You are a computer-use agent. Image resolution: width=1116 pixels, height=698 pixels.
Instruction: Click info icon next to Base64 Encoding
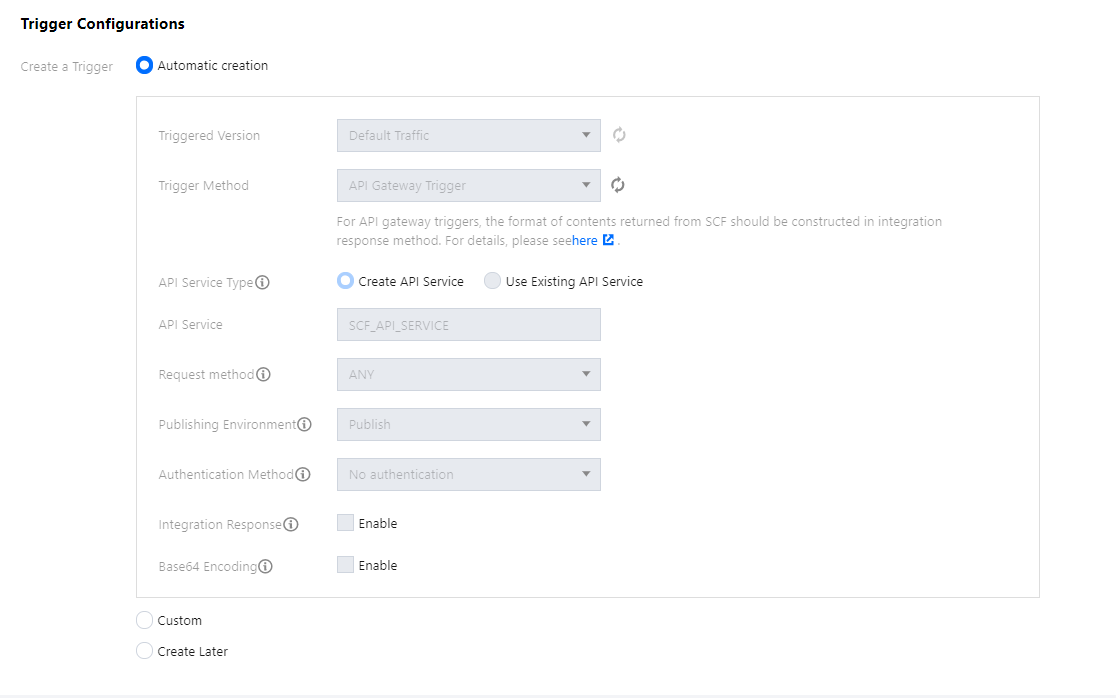pos(266,567)
